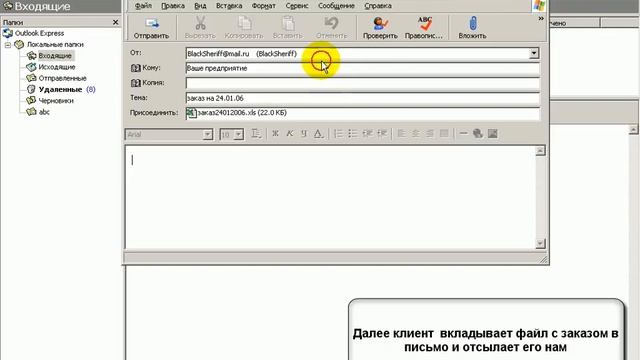
Task: Open the От sender account dropdown
Action: point(533,53)
